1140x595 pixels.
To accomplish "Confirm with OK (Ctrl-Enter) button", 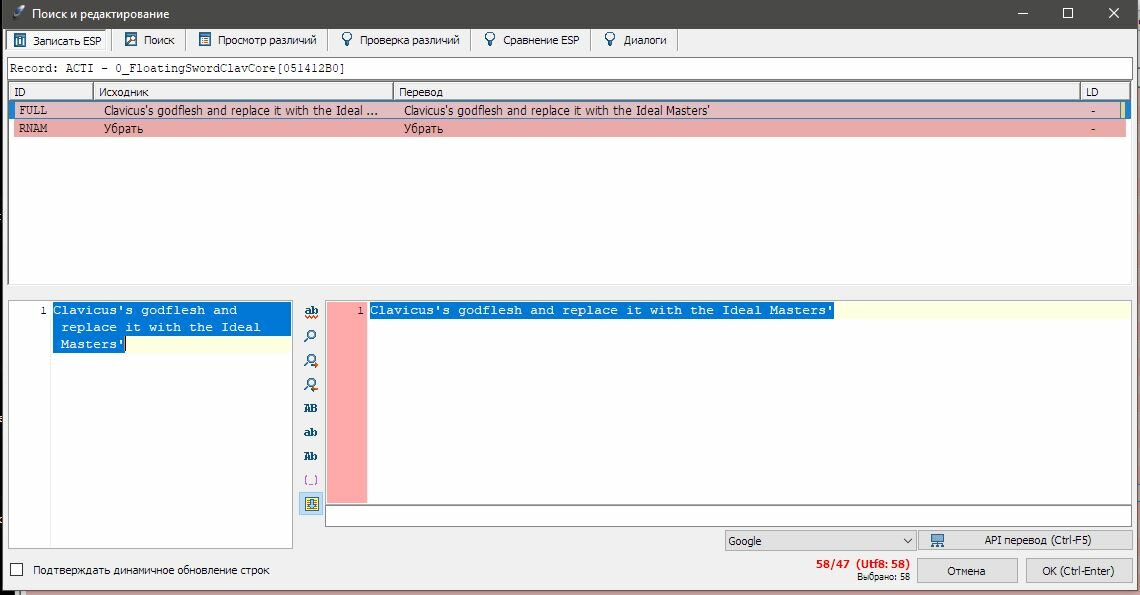I will [x=1078, y=571].
